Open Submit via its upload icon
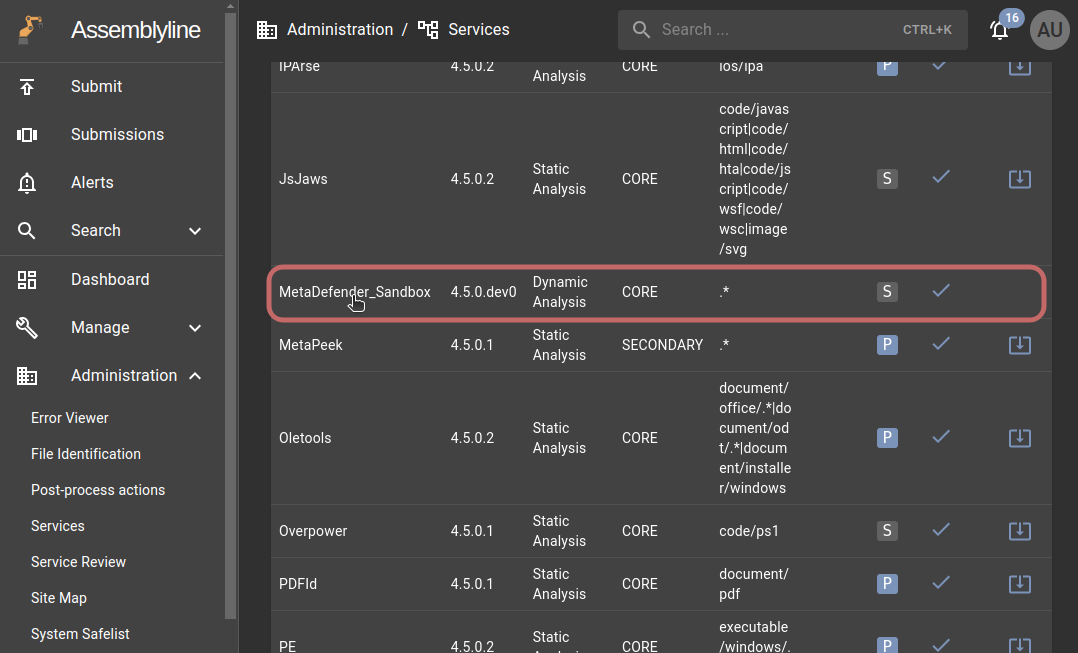 click(x=27, y=87)
